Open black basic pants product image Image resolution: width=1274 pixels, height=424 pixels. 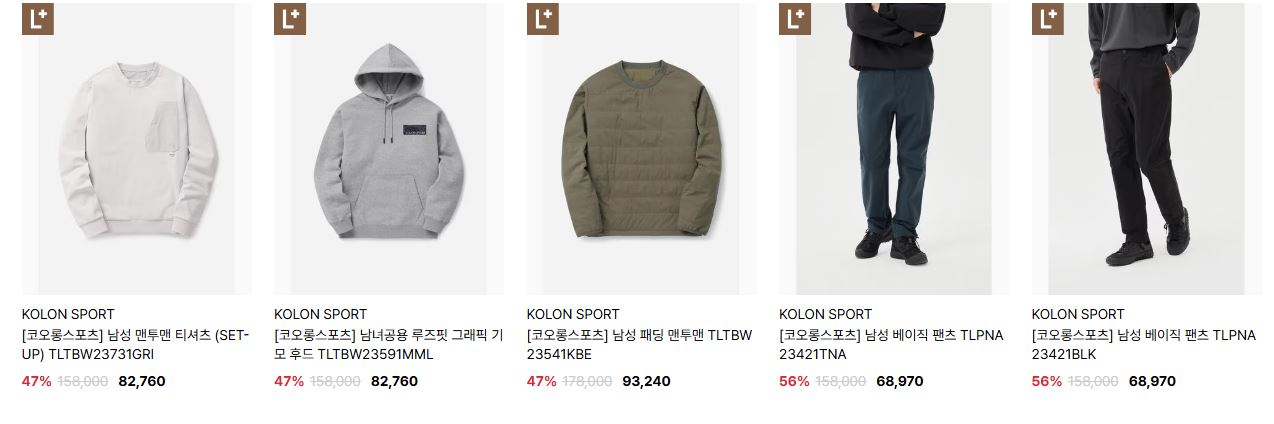click(x=1146, y=149)
